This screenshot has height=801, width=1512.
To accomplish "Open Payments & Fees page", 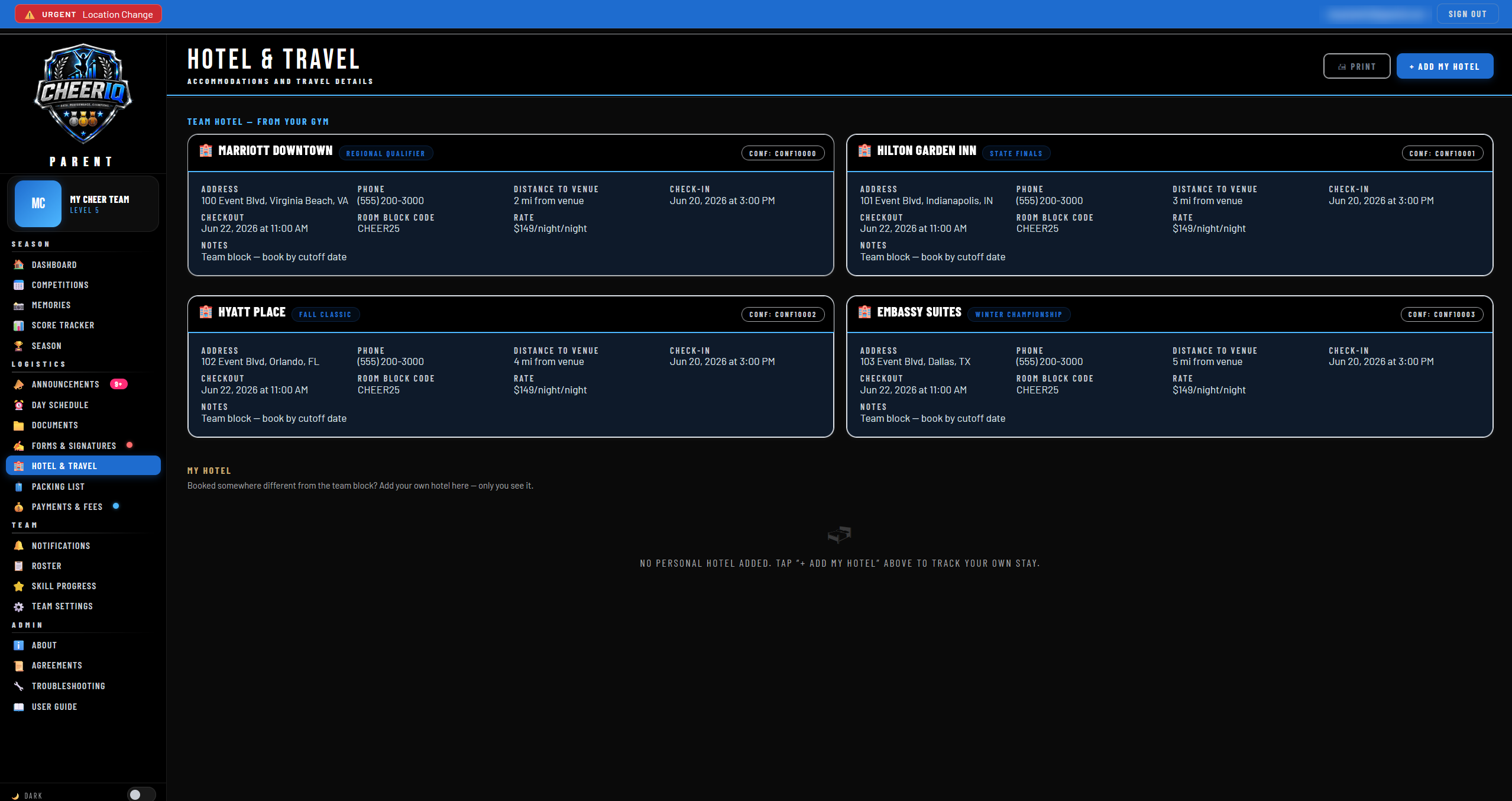I will pyautogui.click(x=83, y=507).
